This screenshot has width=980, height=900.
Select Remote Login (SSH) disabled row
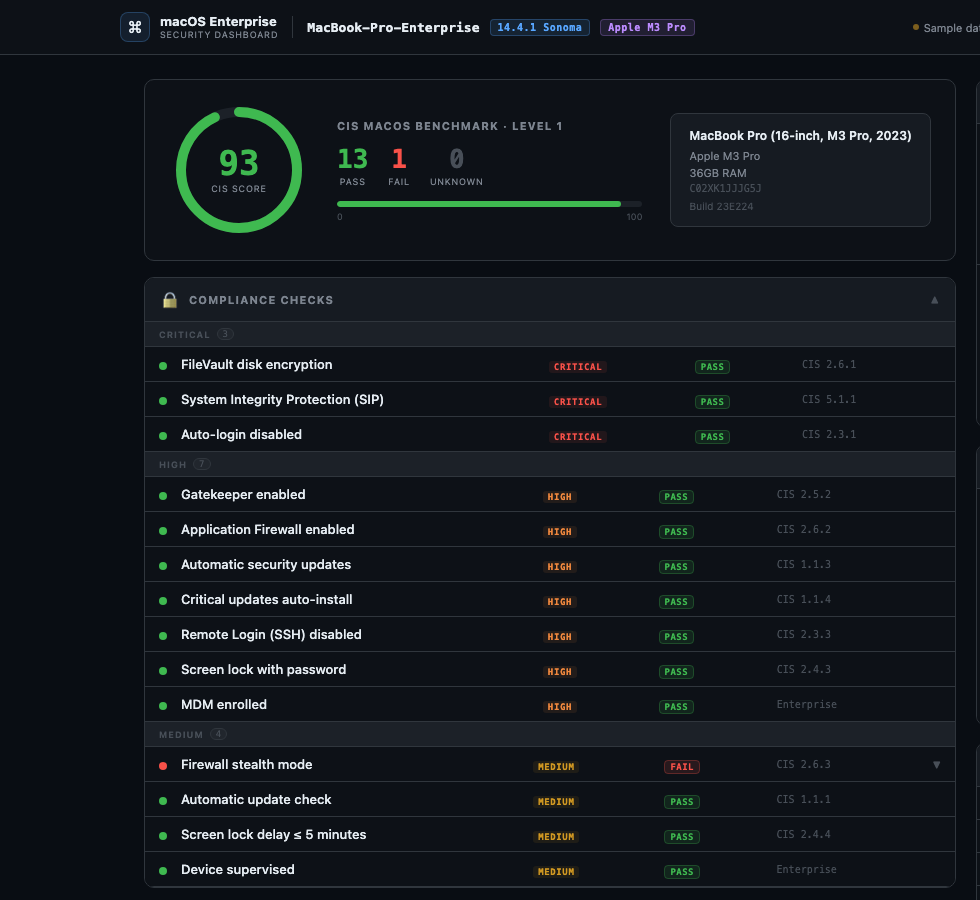(549, 634)
